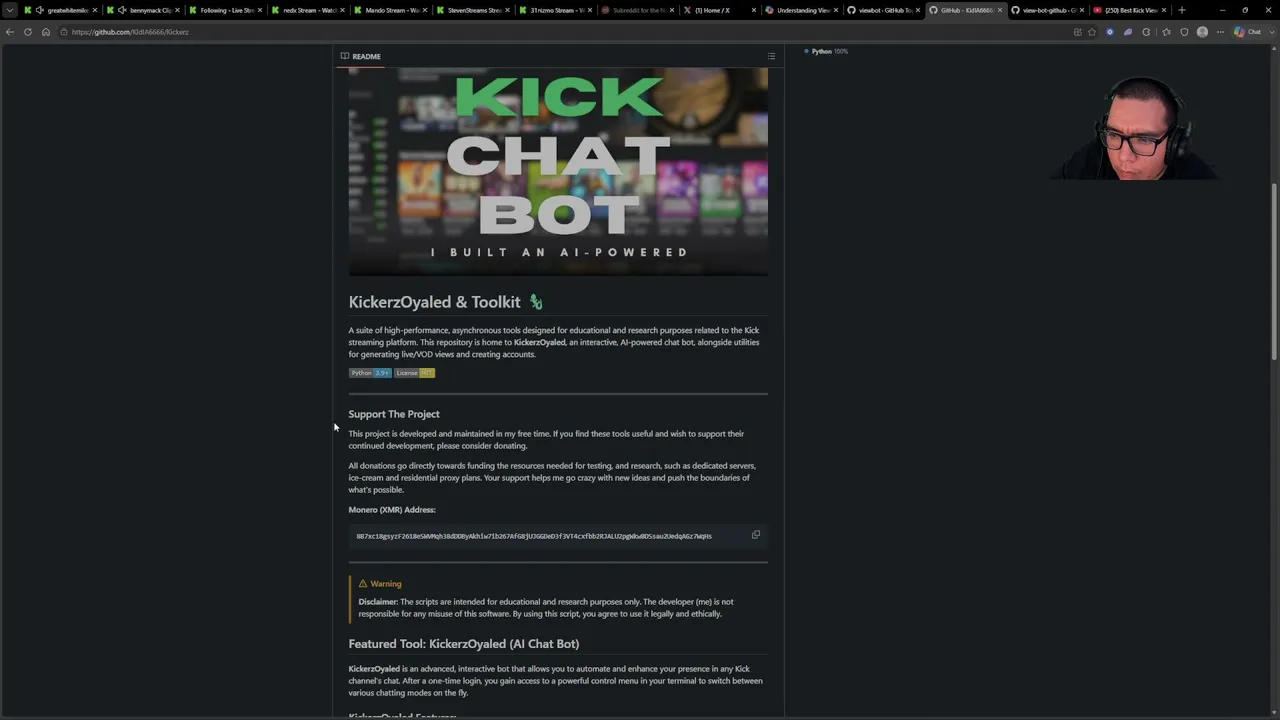Viewport: 1280px width, 720px height.
Task: Select the README tab
Action: (361, 56)
